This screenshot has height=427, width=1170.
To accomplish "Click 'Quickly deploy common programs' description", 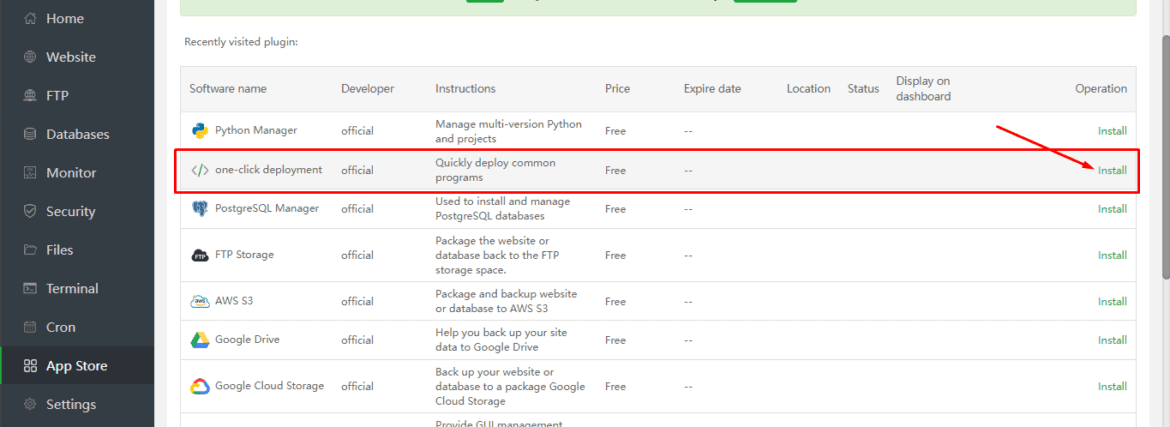I will pyautogui.click(x=495, y=170).
